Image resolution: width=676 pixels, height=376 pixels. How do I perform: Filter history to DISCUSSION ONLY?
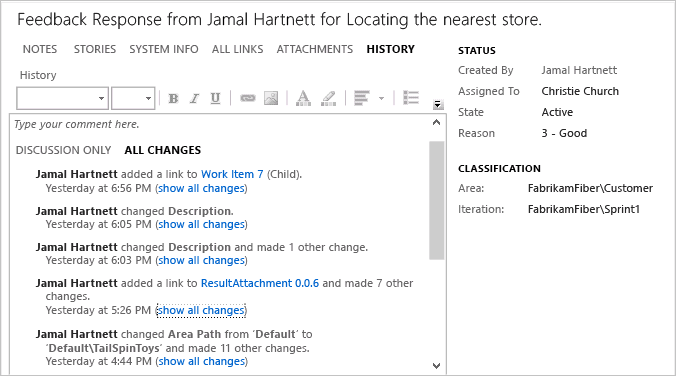pyautogui.click(x=63, y=150)
